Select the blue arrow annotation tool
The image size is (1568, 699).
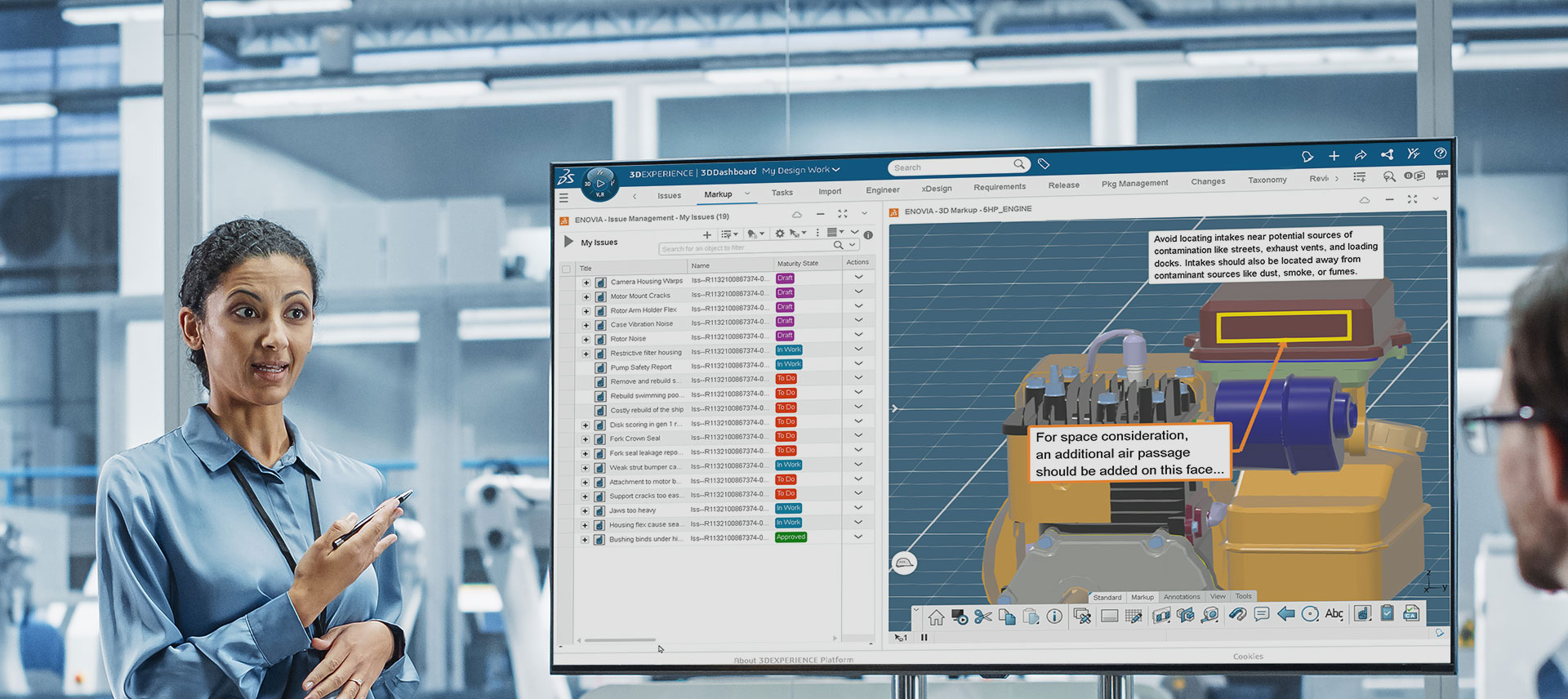point(1286,613)
